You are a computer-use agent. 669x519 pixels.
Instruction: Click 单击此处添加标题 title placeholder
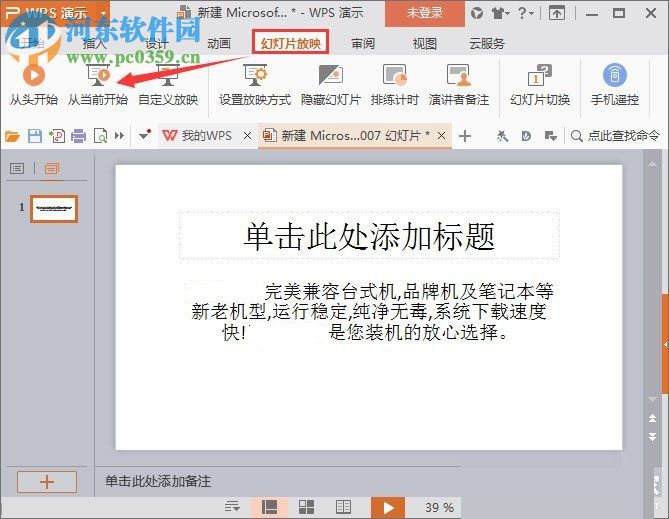(x=369, y=236)
